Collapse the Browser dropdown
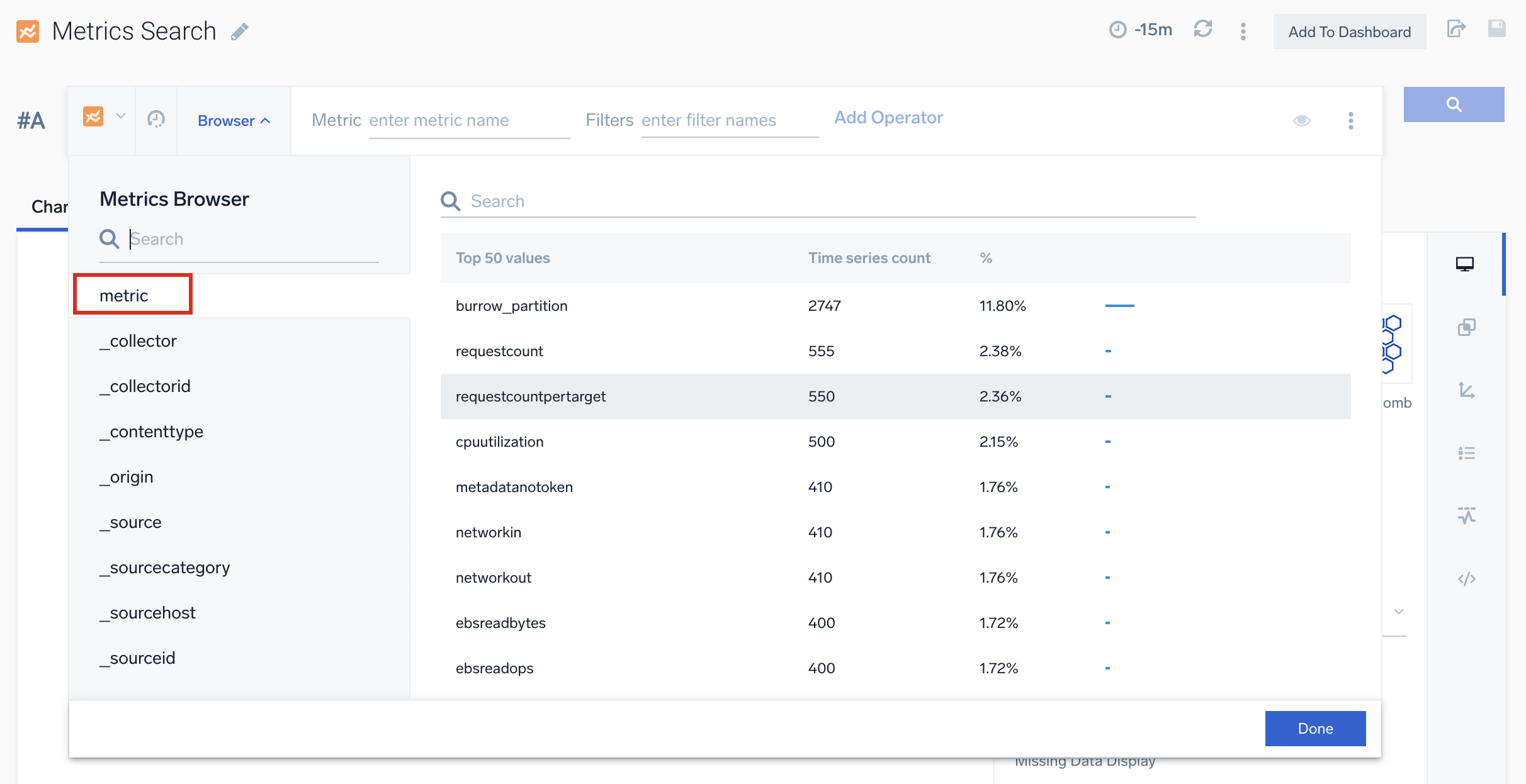 click(234, 121)
